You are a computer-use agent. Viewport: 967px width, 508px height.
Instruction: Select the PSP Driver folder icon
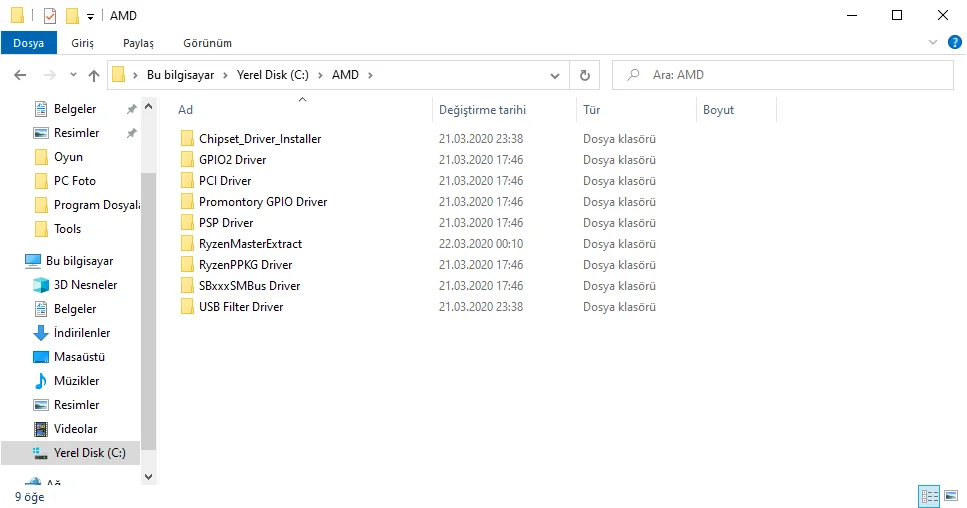tap(187, 223)
